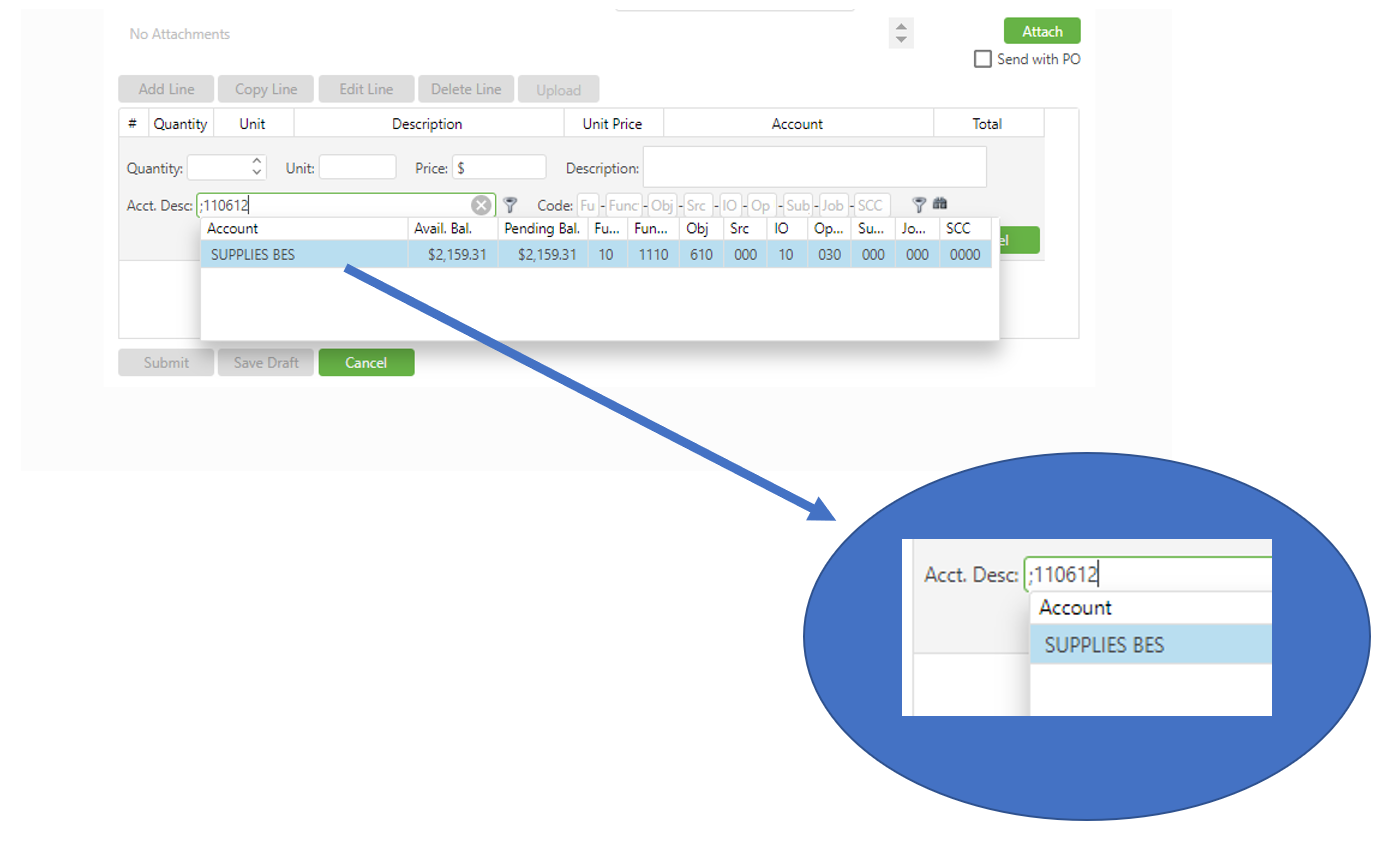1396x842 pixels.
Task: Open account lookup with binoculars icon
Action: pos(940,204)
